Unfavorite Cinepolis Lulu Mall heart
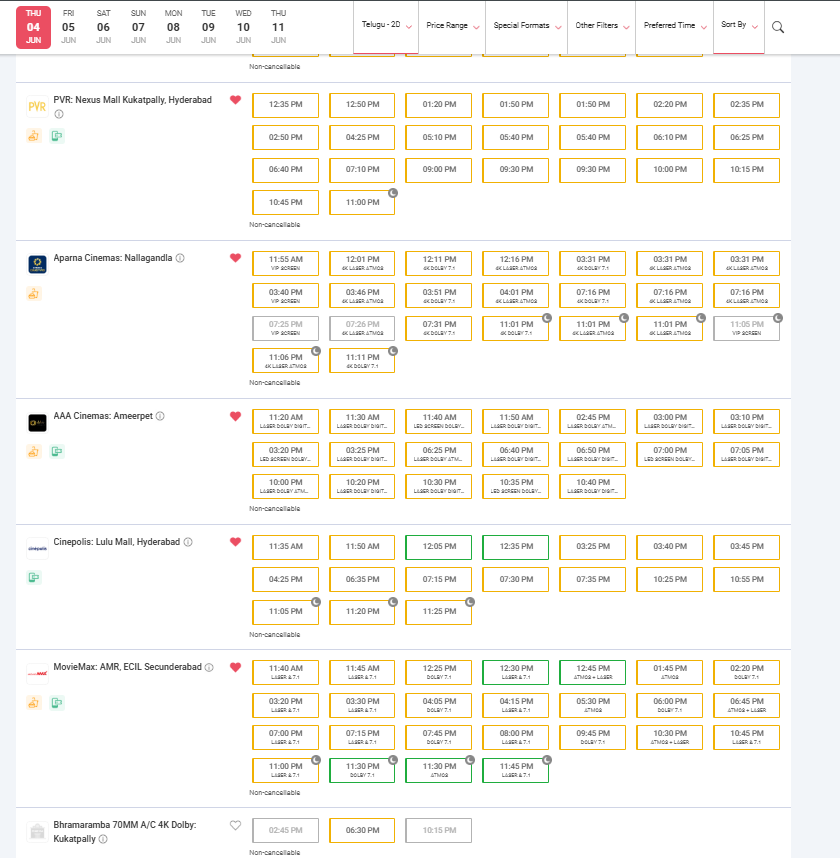Screen dimensions: 840x858 [x=235, y=542]
